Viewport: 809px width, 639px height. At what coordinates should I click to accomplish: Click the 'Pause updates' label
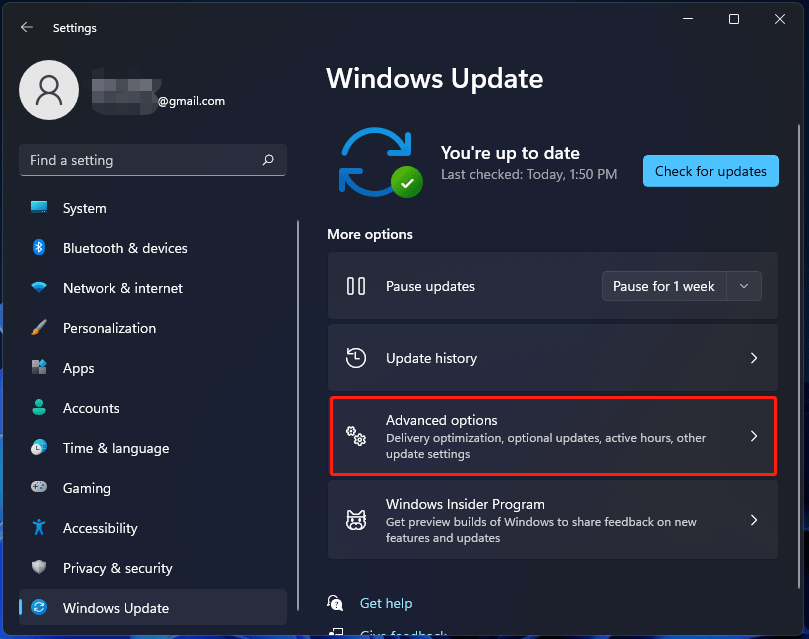coord(430,286)
